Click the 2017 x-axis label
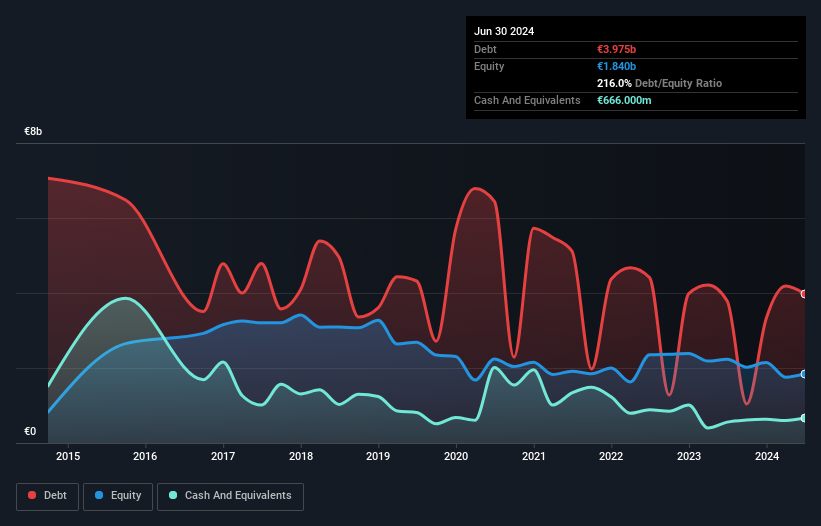The image size is (821, 526). (x=223, y=456)
